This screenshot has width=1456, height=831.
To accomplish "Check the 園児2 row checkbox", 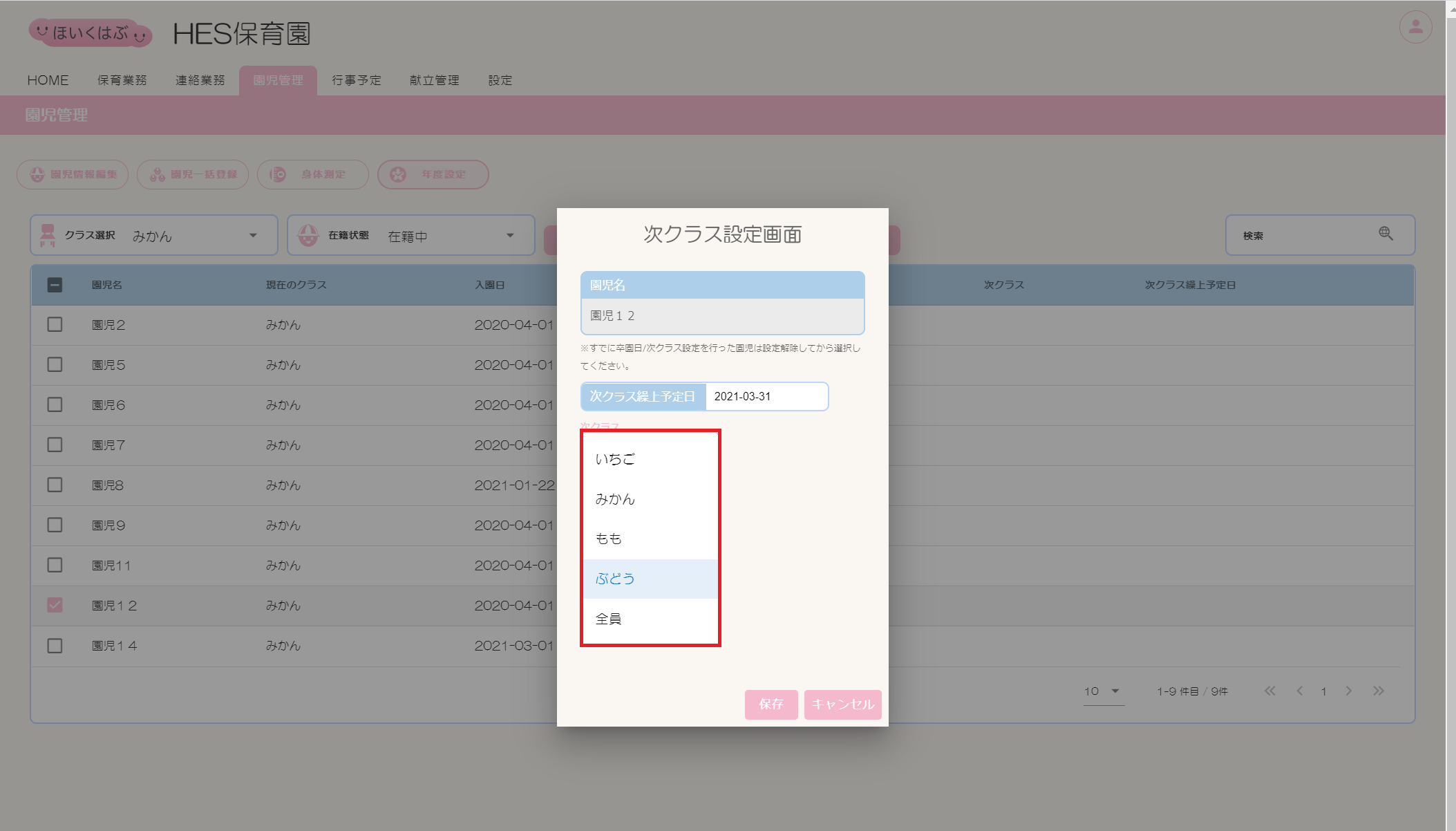I will [55, 324].
